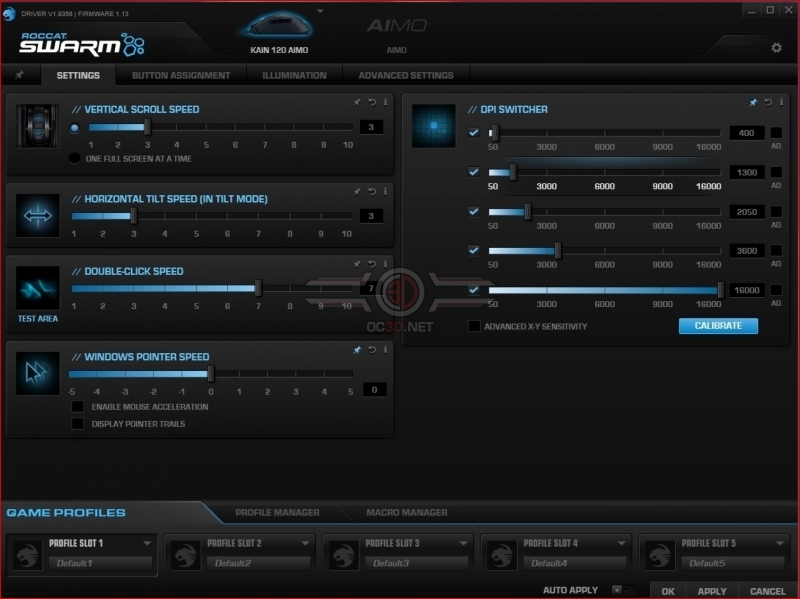Reset the Double-Click Speed panel

coord(372,264)
